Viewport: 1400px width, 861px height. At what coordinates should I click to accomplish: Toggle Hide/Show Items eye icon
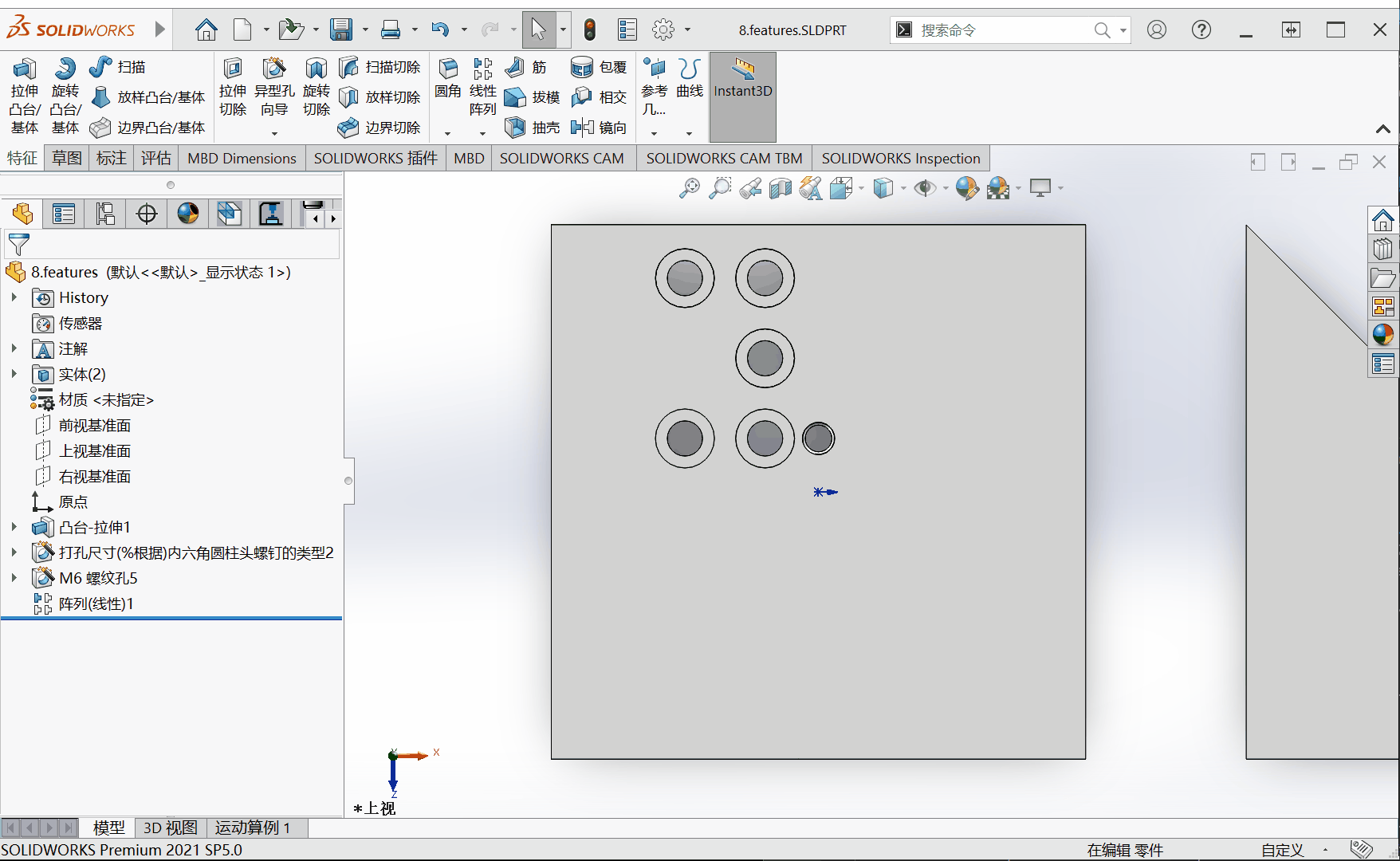[925, 188]
